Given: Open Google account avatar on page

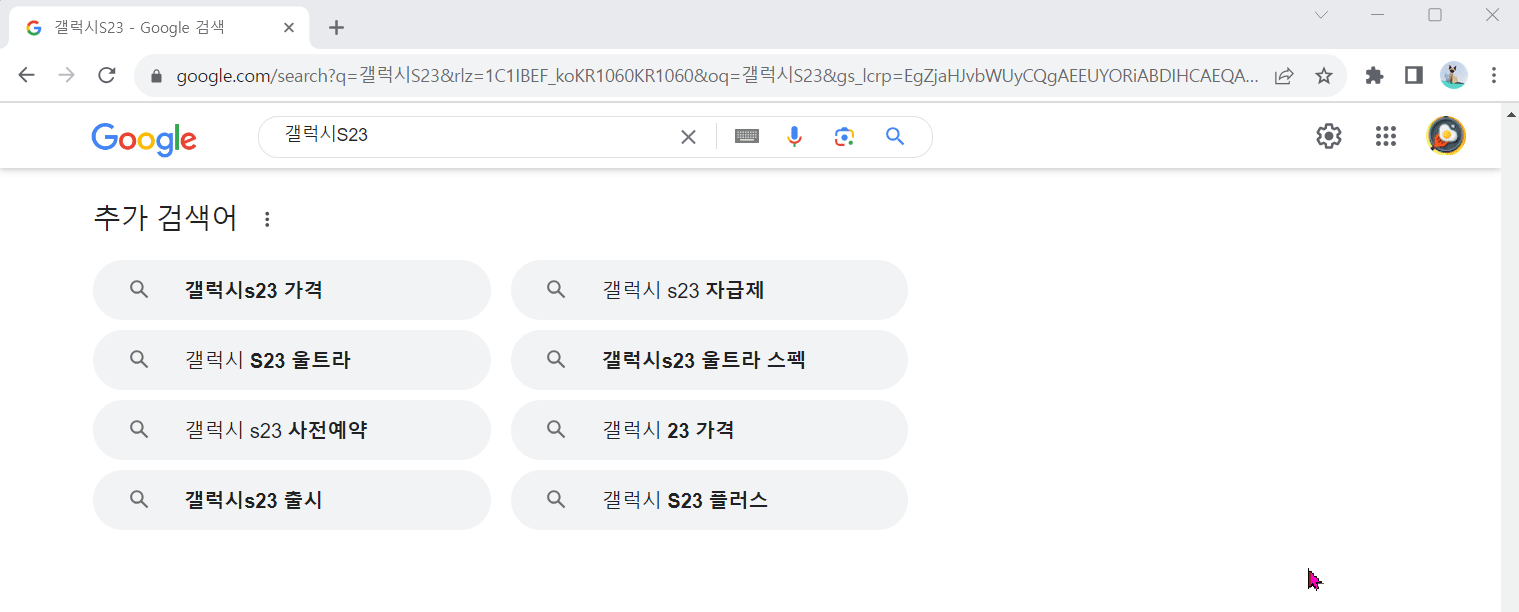Looking at the screenshot, I should point(1446,136).
